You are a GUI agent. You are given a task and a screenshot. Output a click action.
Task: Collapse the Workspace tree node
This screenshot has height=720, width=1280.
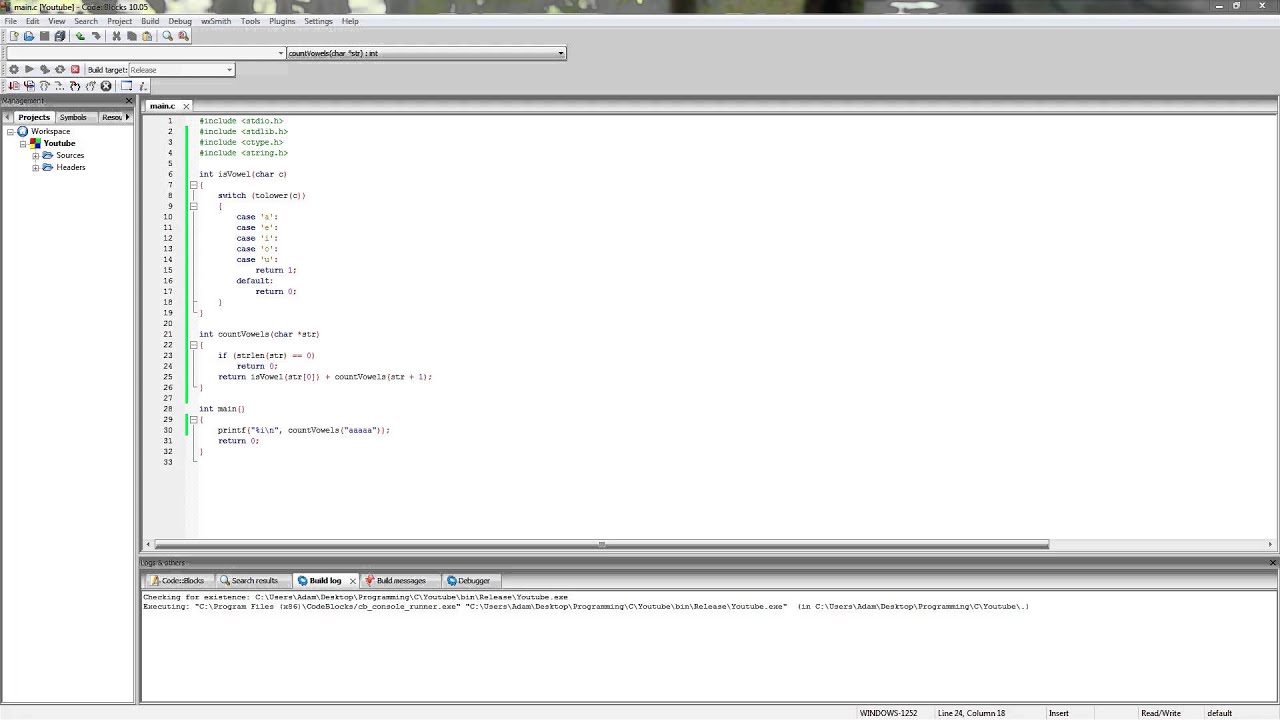[x=10, y=132]
